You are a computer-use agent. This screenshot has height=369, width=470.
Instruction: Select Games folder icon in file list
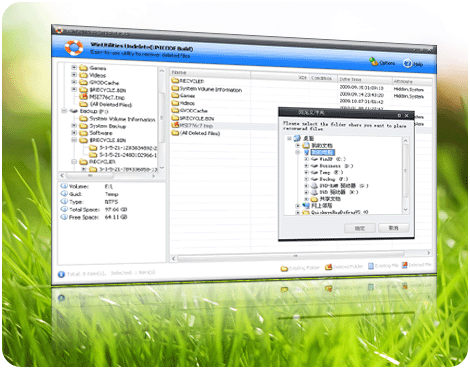click(175, 95)
